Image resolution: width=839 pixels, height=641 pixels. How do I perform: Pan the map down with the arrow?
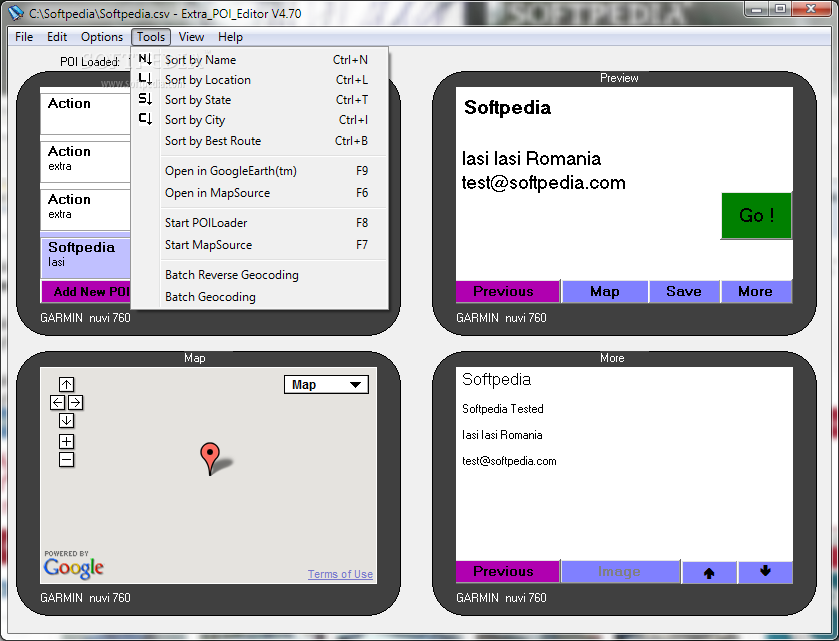[66, 421]
